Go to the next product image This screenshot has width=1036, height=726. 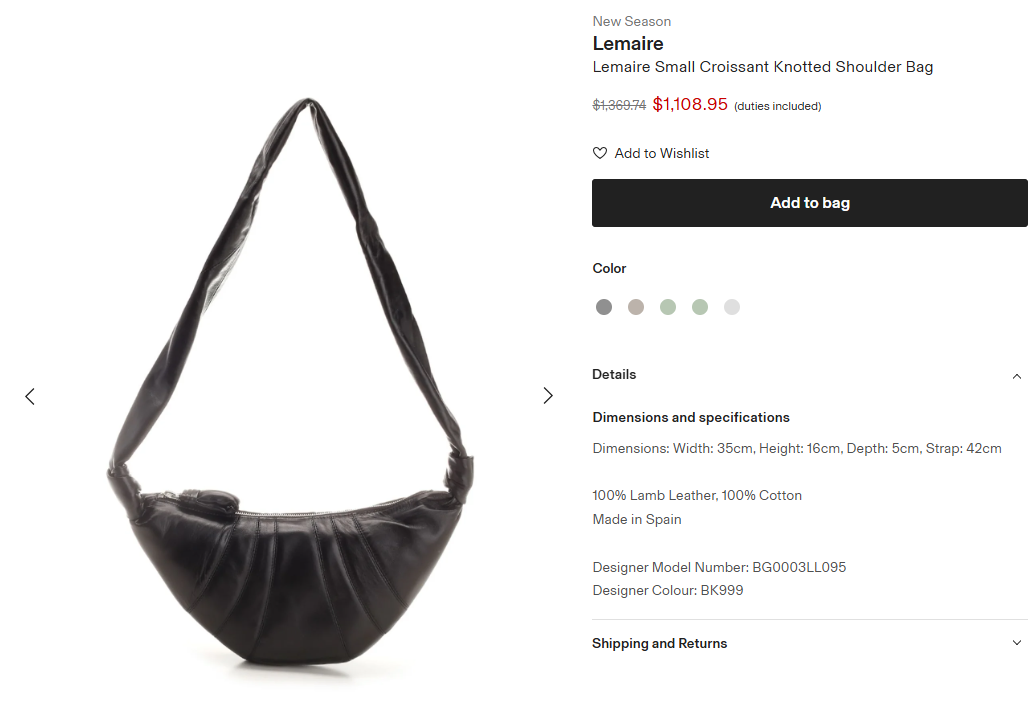point(548,396)
